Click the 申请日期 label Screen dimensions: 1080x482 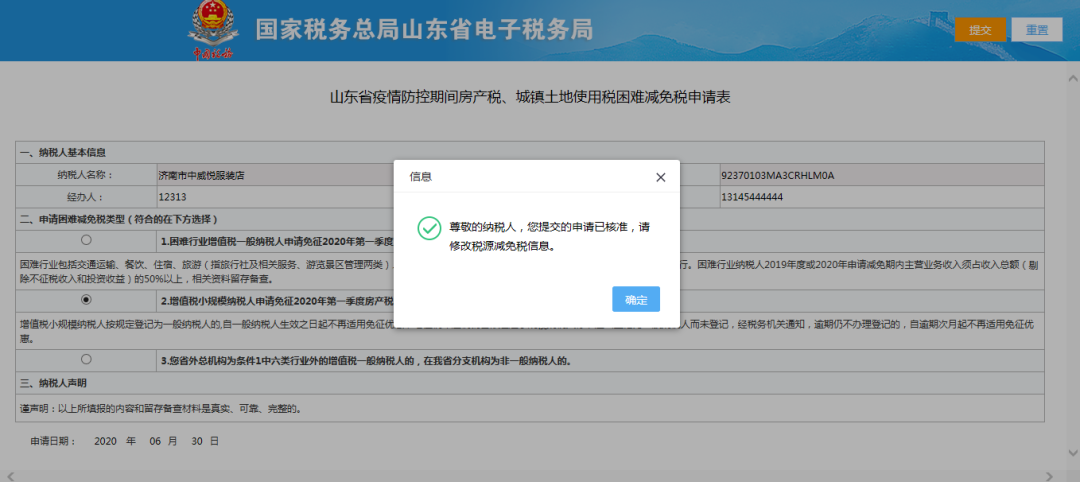click(x=54, y=441)
